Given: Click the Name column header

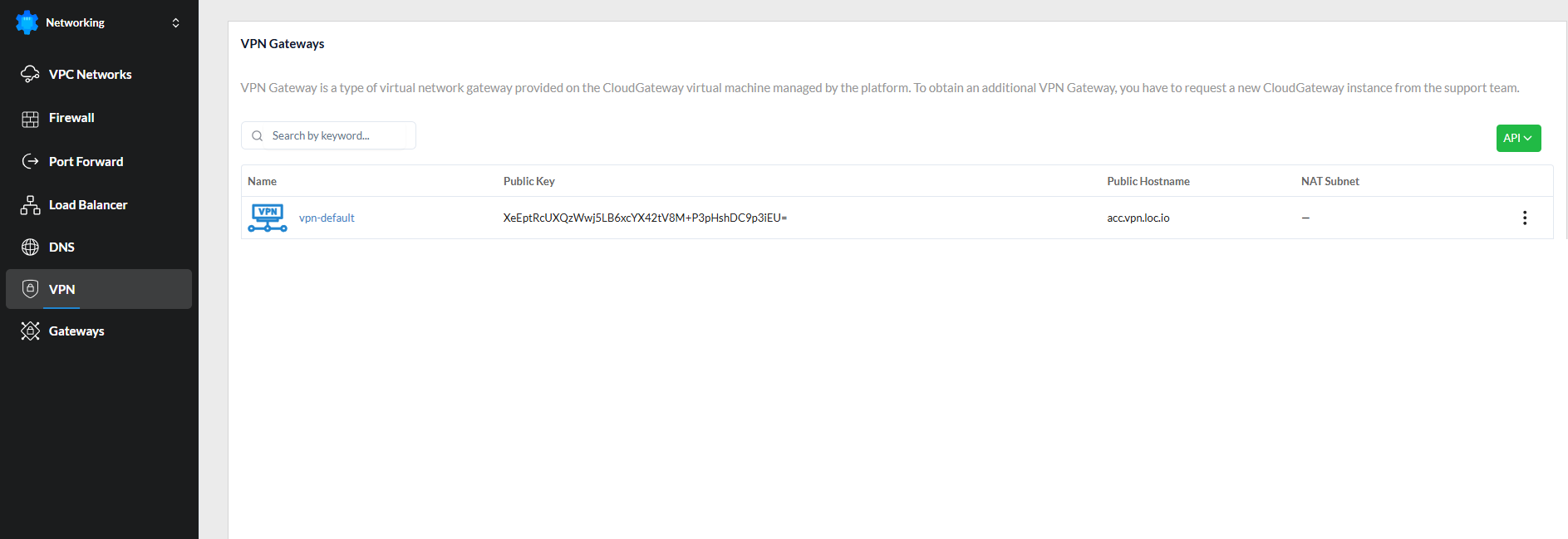Looking at the screenshot, I should point(262,181).
